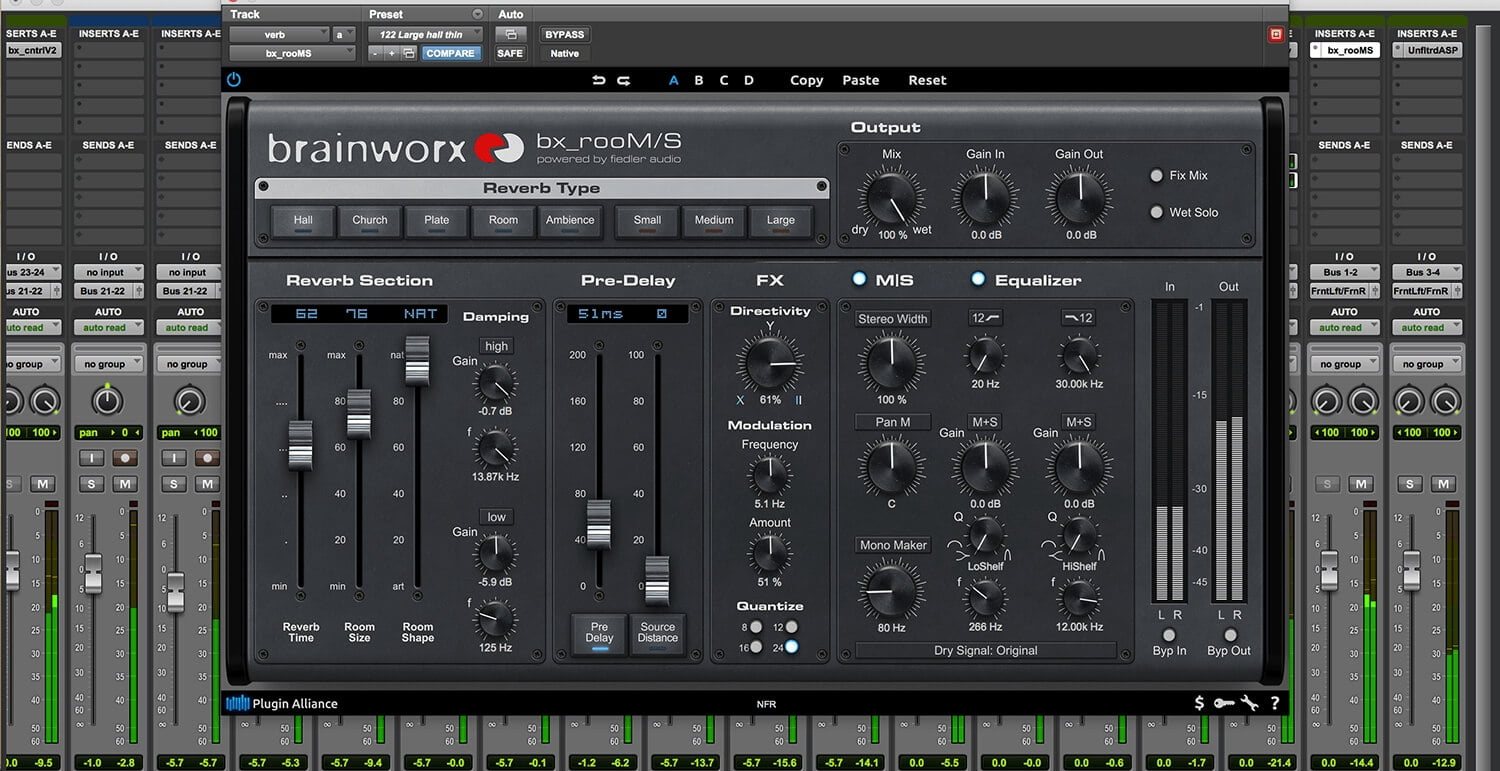Open the wrench settings icon
This screenshot has height=771, width=1500.
[1249, 703]
